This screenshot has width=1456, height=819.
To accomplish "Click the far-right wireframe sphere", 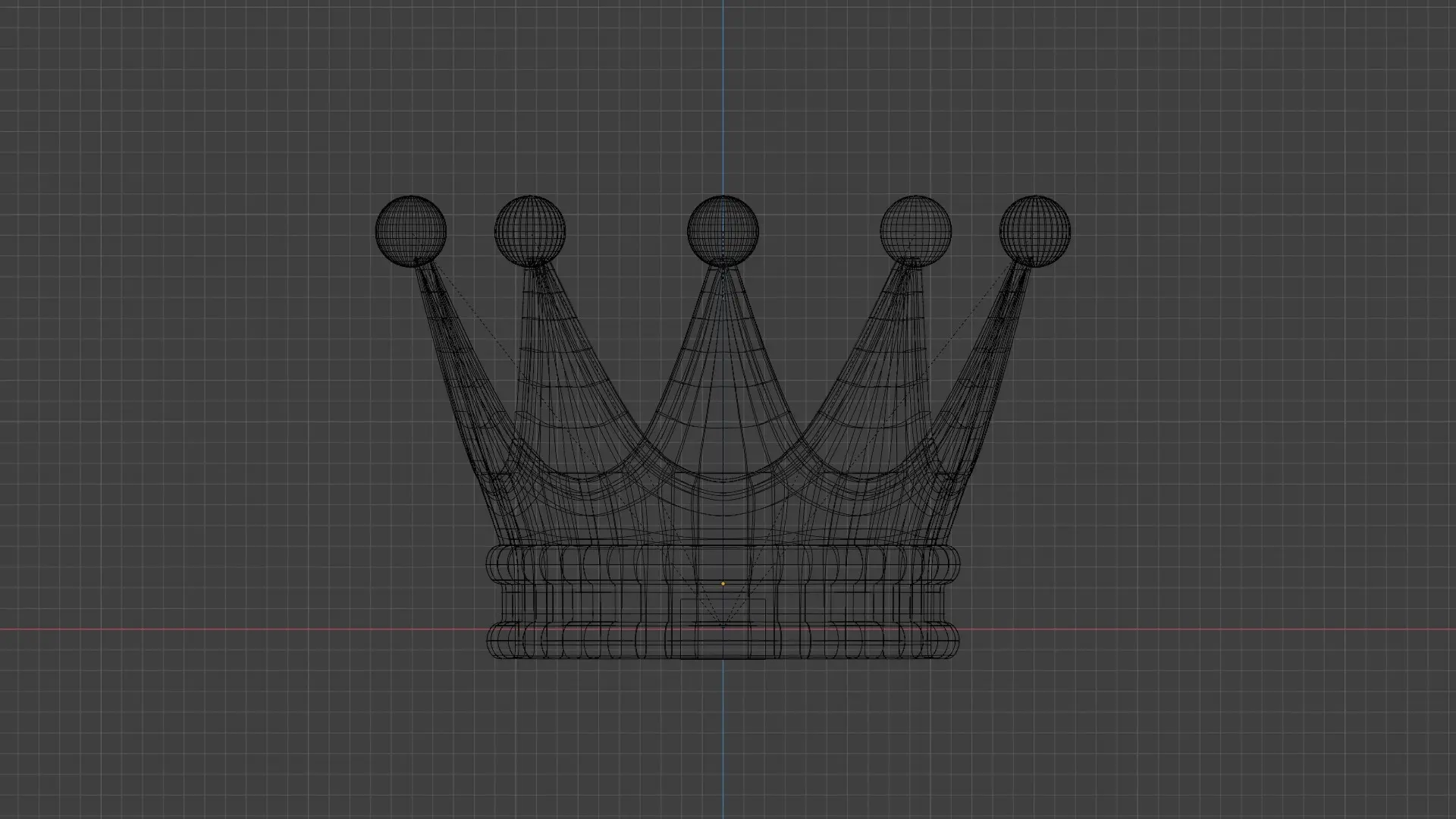I will click(x=1034, y=231).
